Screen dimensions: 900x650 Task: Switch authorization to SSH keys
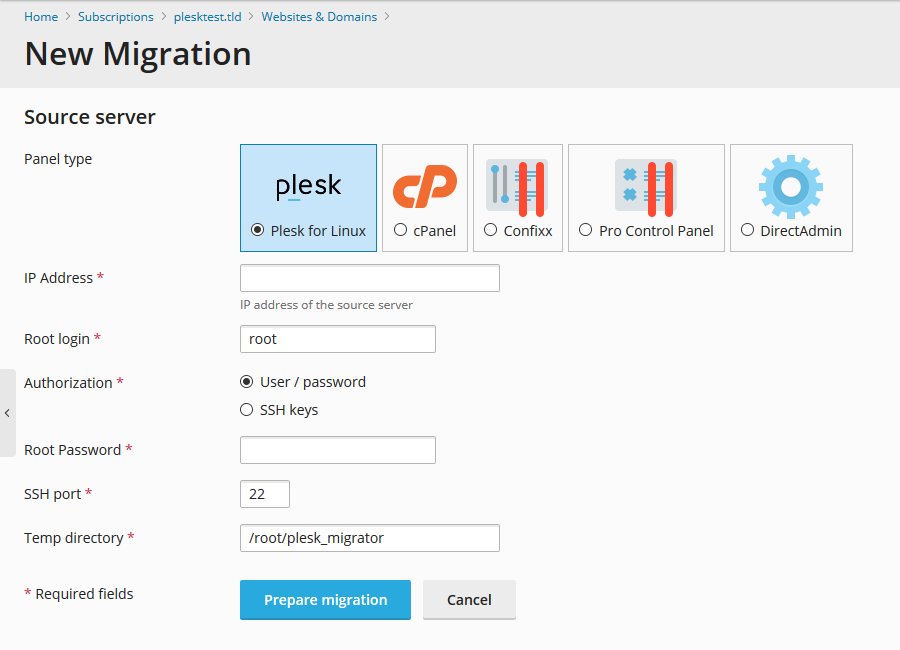pos(247,410)
